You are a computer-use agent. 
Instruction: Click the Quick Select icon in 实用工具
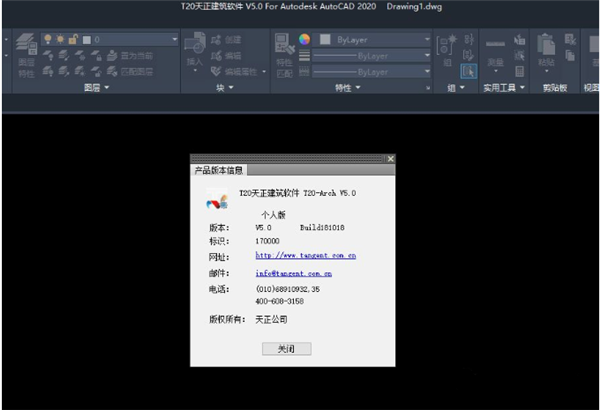pos(519,39)
